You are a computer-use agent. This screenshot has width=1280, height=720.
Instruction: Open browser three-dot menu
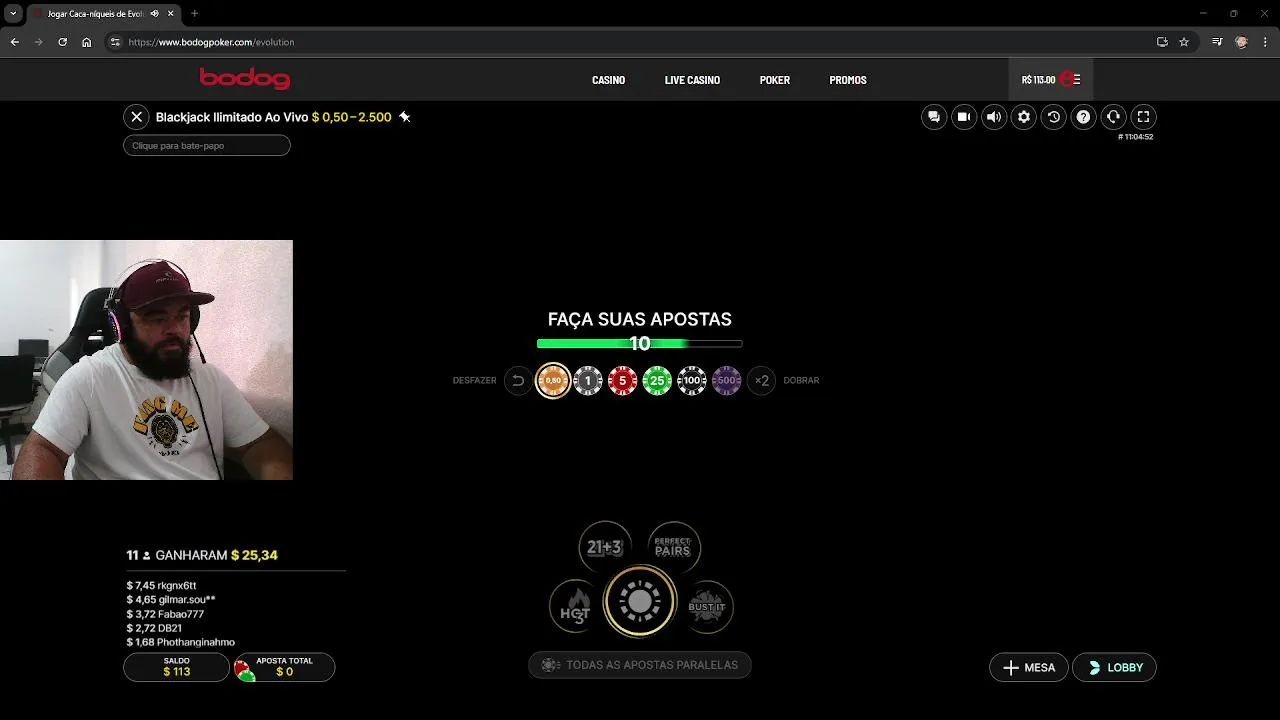pos(1264,42)
